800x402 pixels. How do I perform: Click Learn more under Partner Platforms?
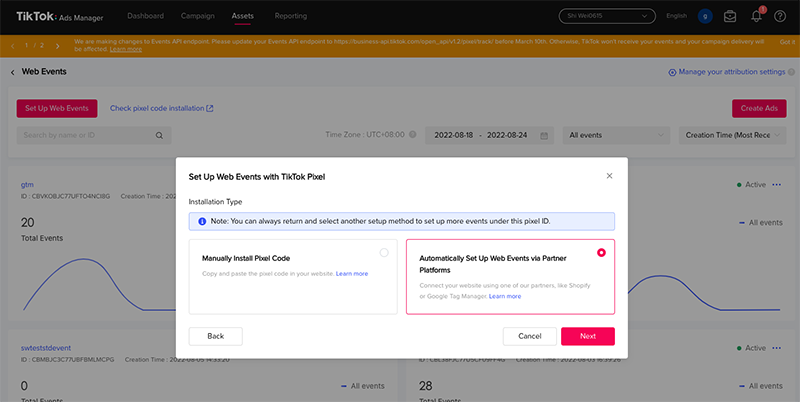pyautogui.click(x=505, y=296)
